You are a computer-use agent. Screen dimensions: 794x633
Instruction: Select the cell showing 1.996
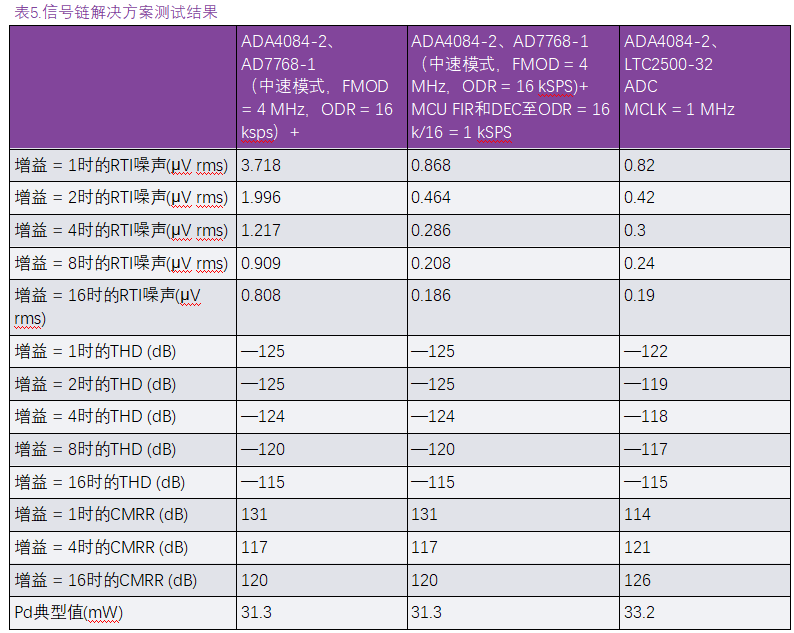(261, 197)
